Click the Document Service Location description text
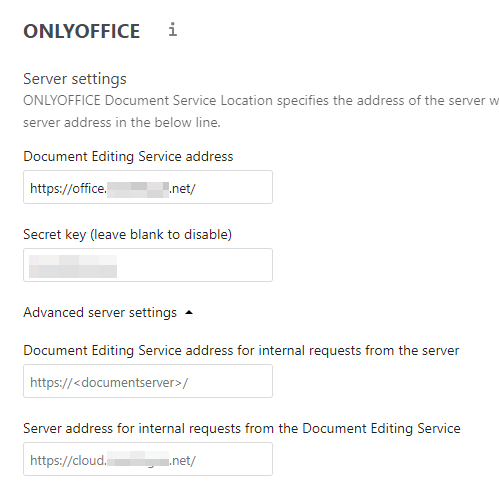This screenshot has width=499, height=499. pos(261,101)
